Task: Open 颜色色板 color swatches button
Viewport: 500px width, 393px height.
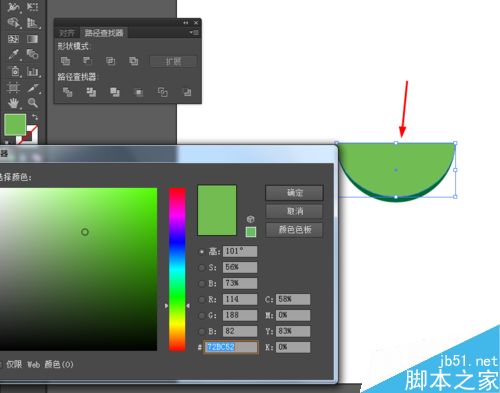Action: [x=294, y=230]
